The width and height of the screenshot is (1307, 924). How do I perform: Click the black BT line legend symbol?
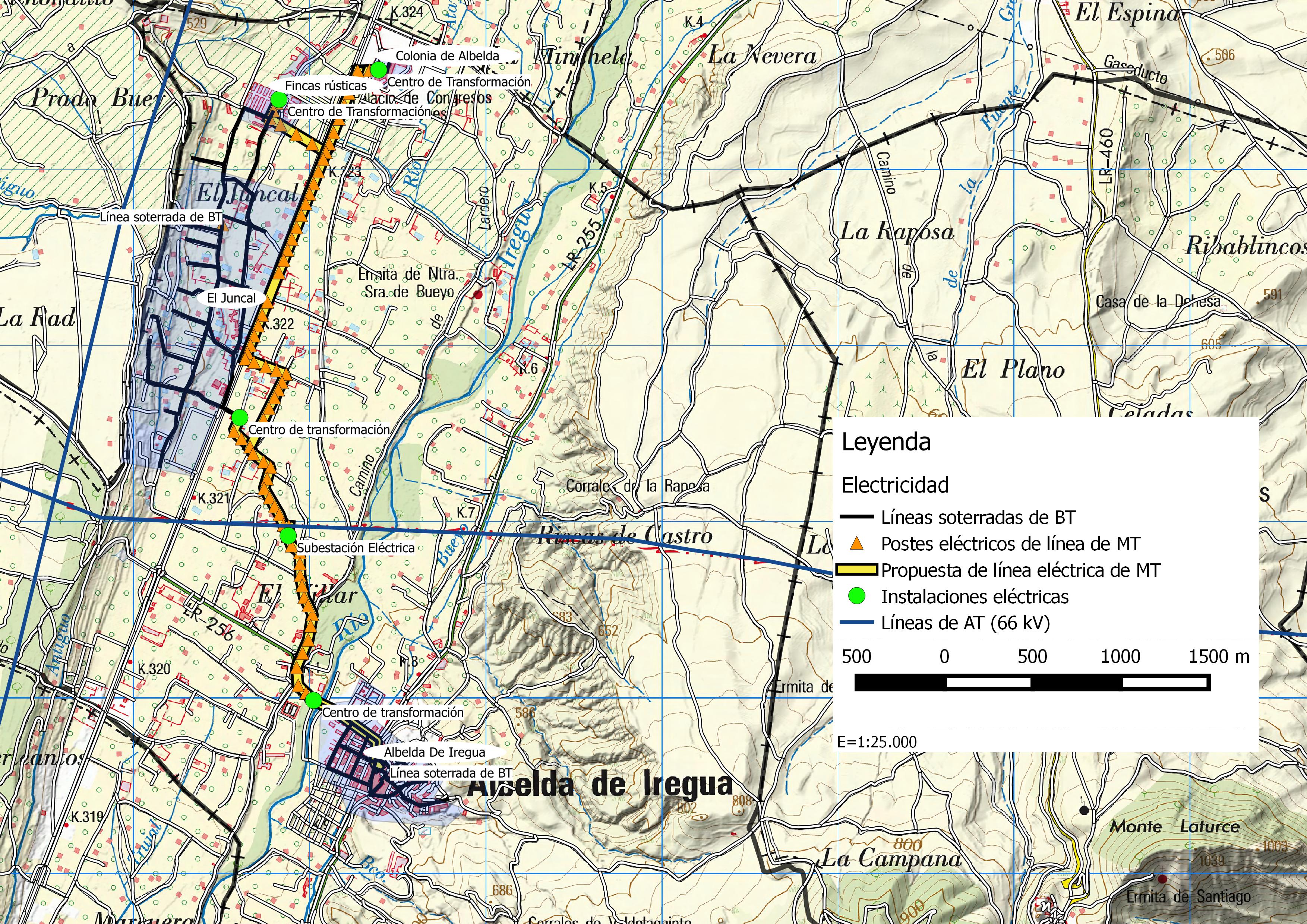tap(857, 517)
